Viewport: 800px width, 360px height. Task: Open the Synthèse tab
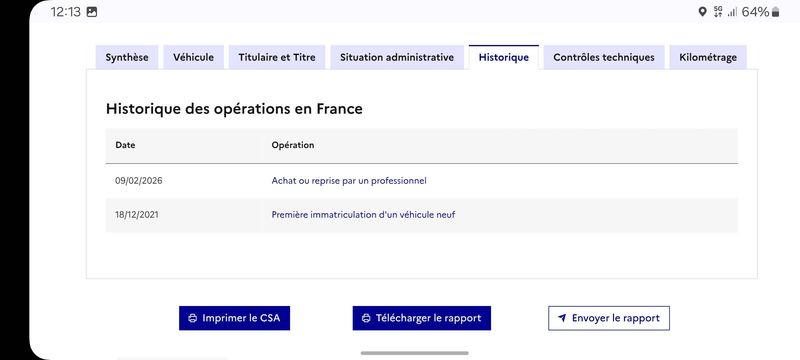click(127, 57)
